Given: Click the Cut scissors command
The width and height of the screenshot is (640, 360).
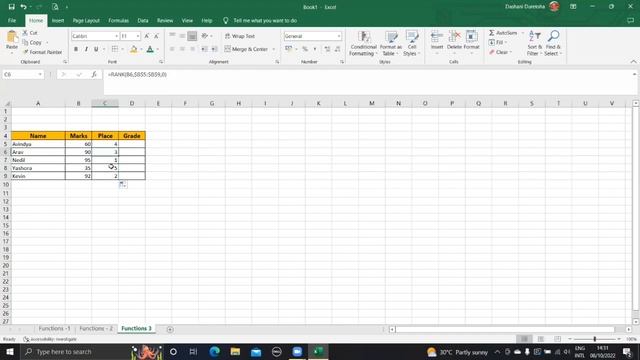Looking at the screenshot, I should (30, 33).
